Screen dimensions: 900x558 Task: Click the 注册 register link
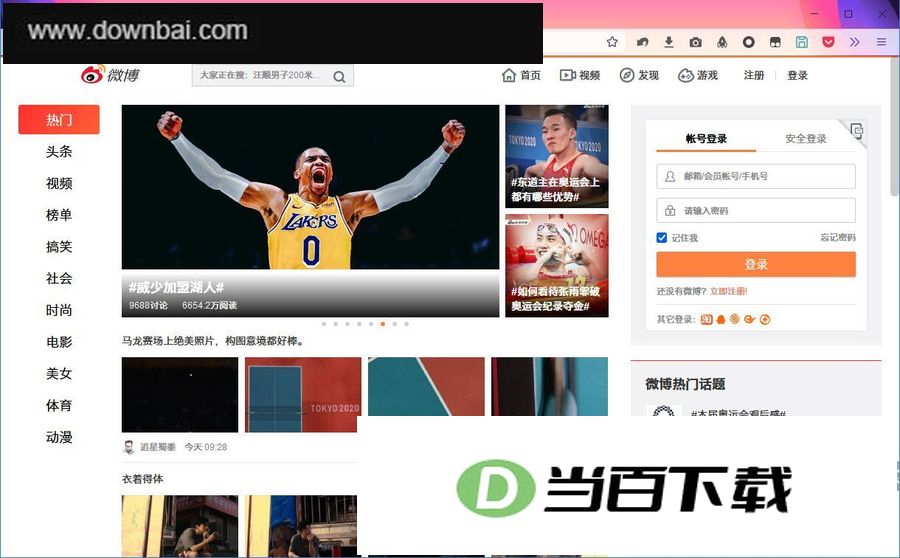click(754, 75)
